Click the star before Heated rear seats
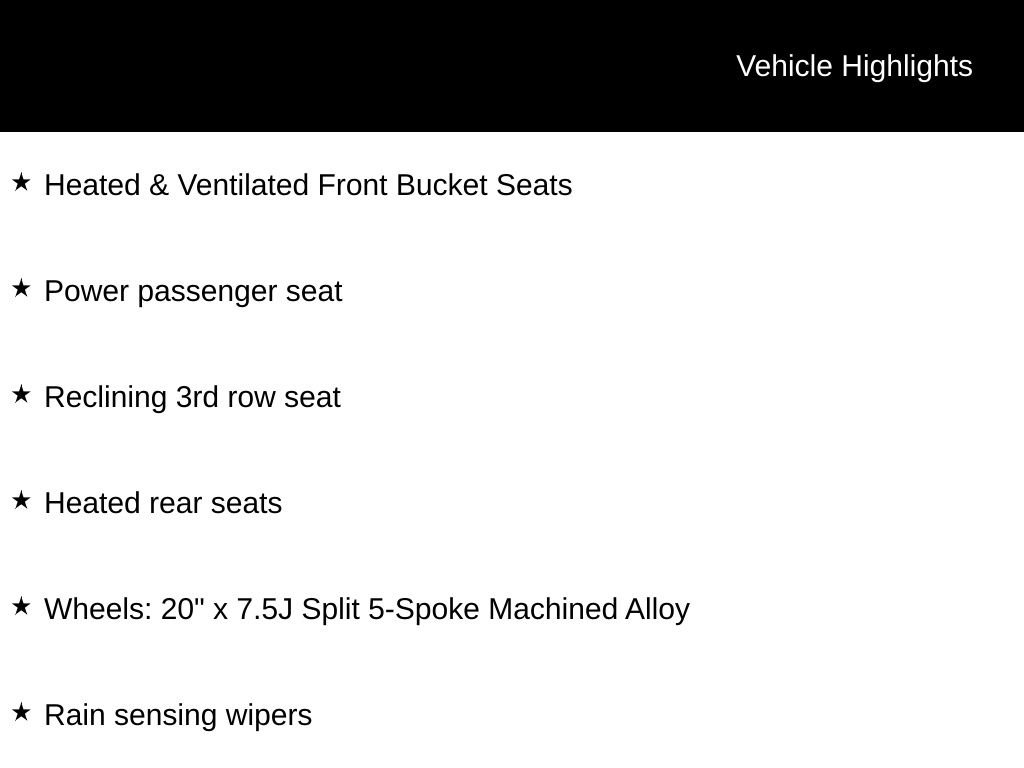Screen dimensions: 1024x768 click(21, 500)
